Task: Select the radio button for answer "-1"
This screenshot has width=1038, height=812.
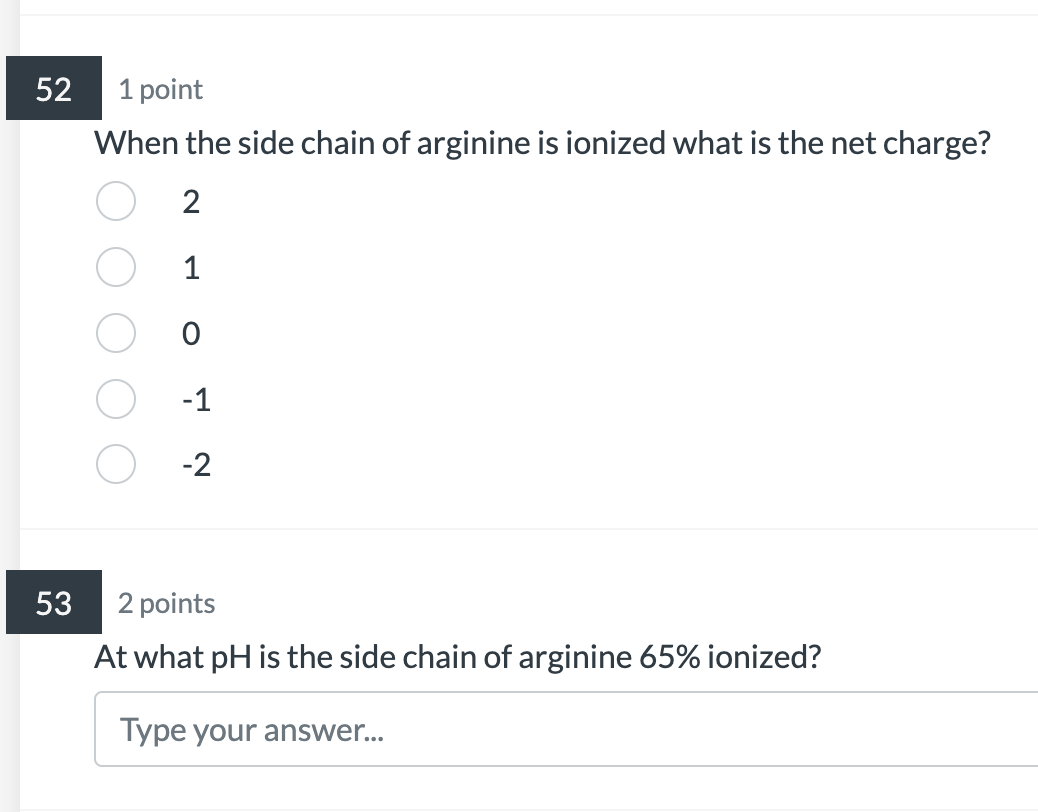Action: coord(115,398)
